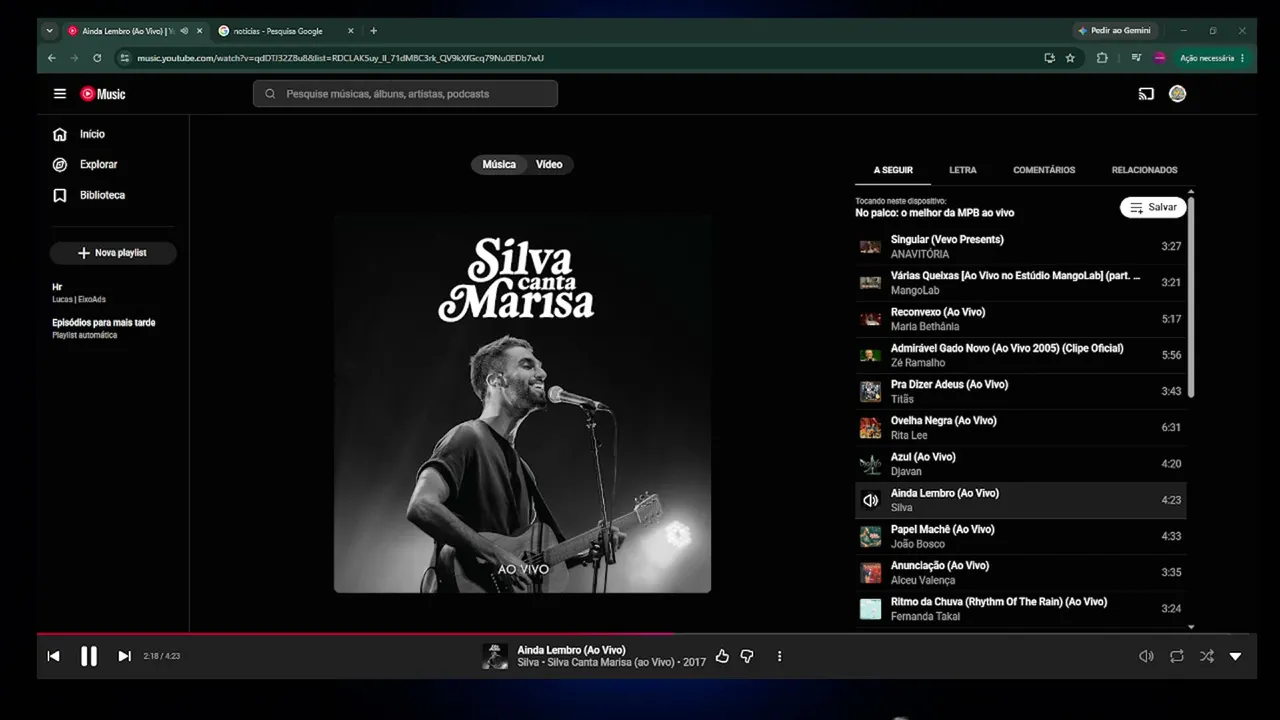Play Azul (Ao Vivo) by Djavan
Screen dimensions: 1280x720
click(x=1021, y=464)
